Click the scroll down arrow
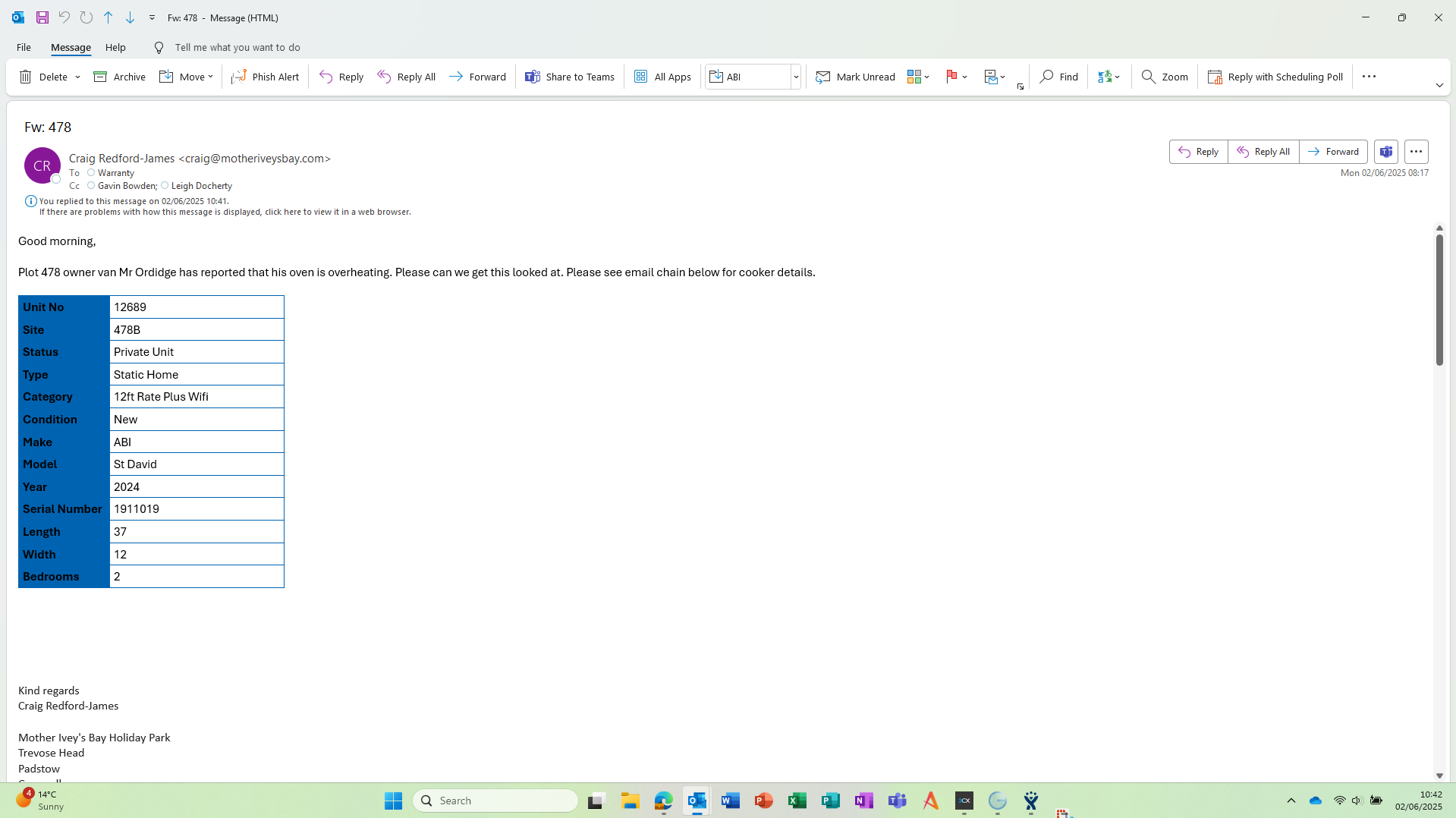1456x818 pixels. click(1439, 776)
